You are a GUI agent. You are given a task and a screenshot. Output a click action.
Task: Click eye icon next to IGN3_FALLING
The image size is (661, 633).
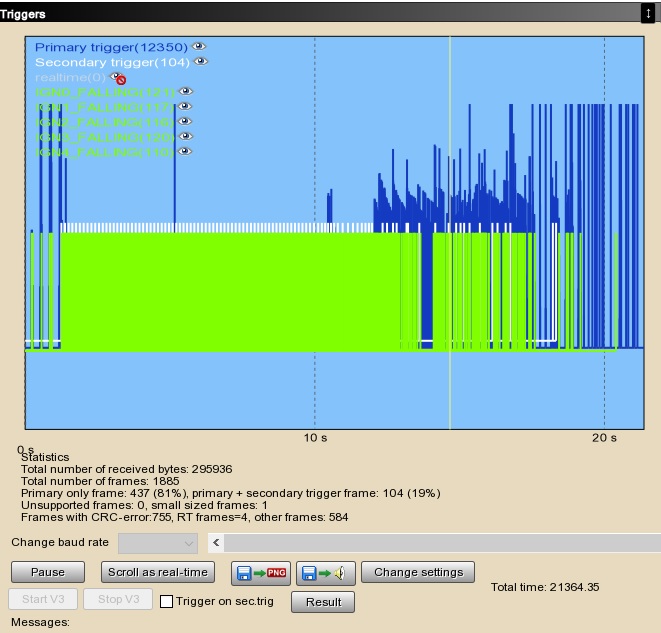click(x=185, y=137)
